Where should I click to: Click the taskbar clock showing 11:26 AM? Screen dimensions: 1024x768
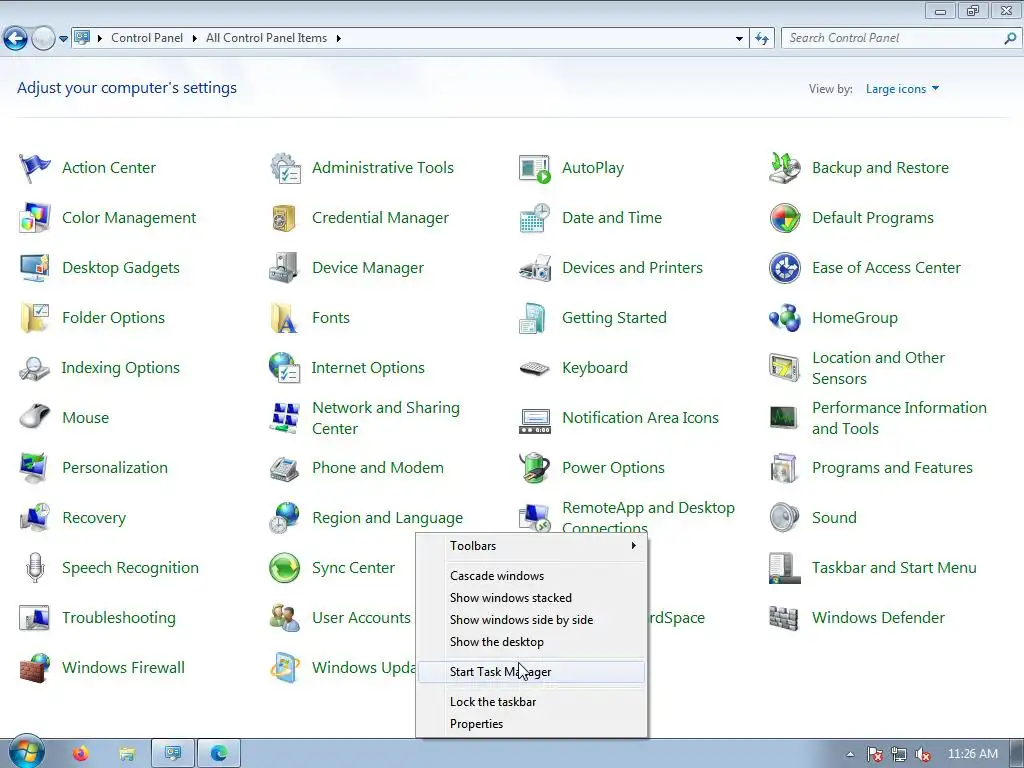click(972, 754)
